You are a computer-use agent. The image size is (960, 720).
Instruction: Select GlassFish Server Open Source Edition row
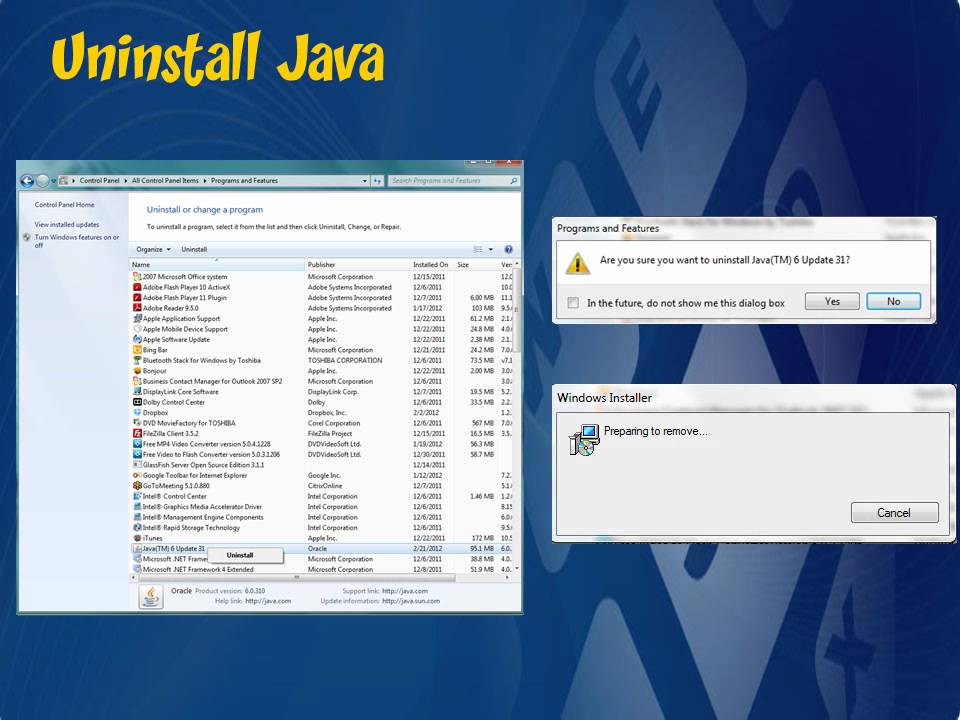tap(321, 465)
